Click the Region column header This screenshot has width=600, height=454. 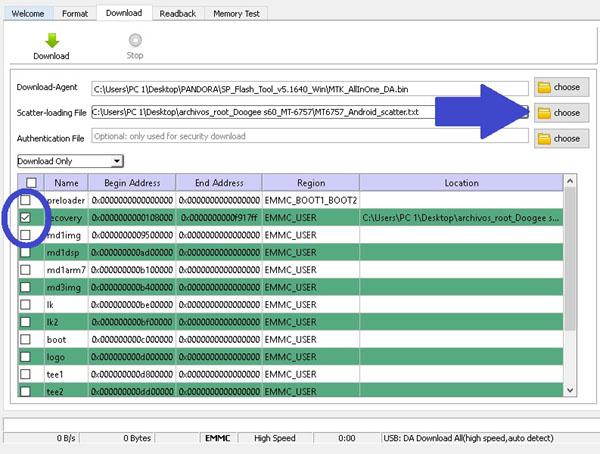pos(311,183)
